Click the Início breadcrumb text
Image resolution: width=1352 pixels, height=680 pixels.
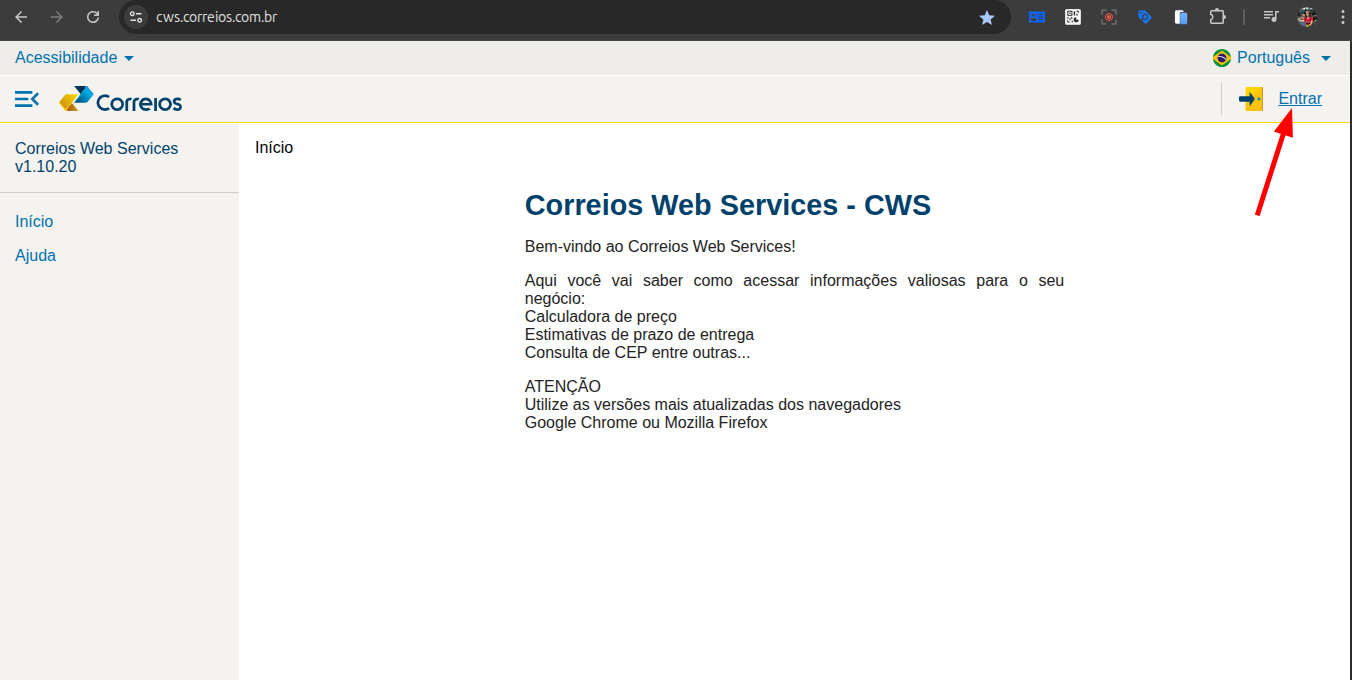coord(274,148)
